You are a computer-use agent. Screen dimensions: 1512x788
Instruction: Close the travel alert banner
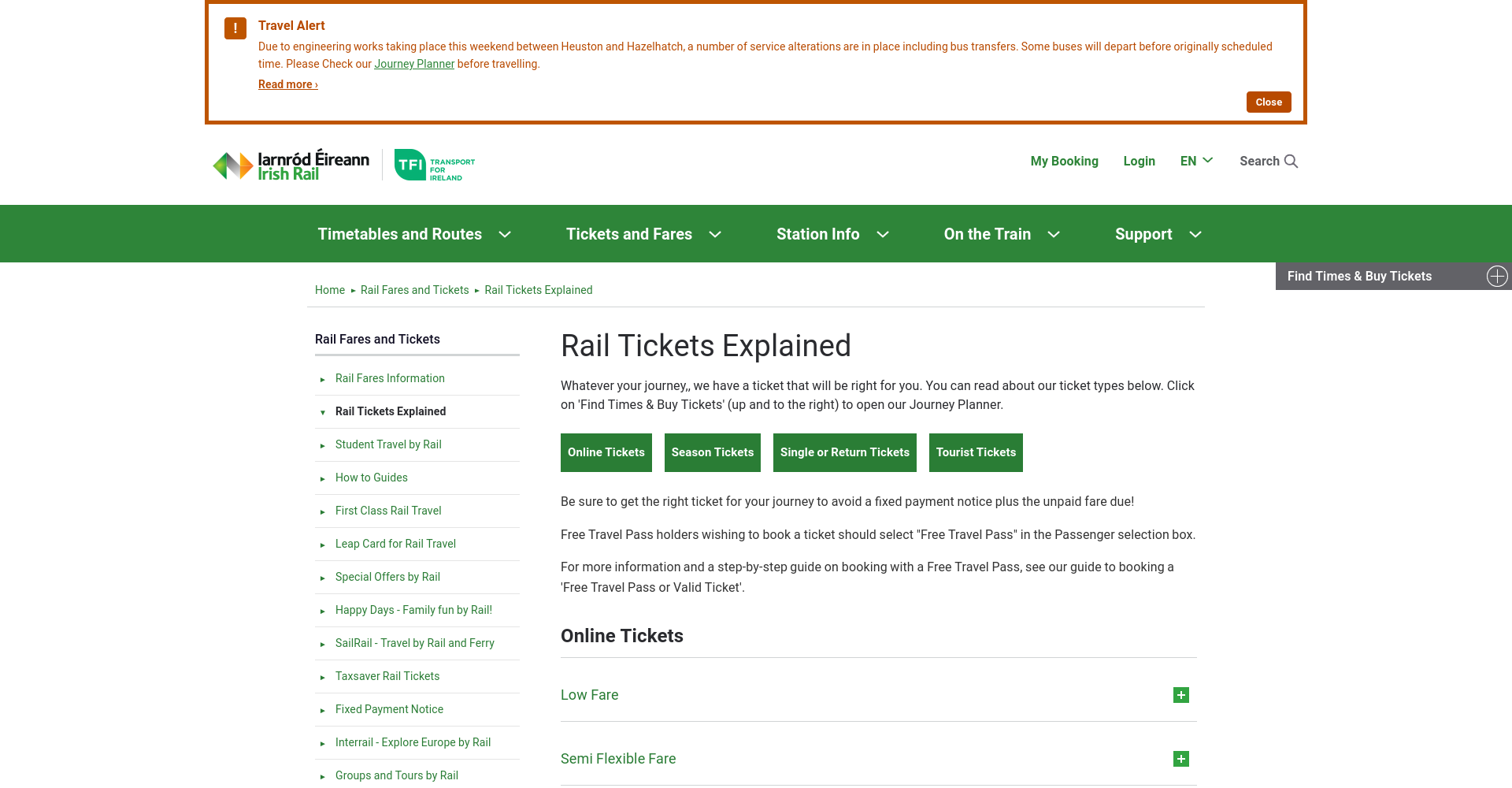click(x=1268, y=102)
